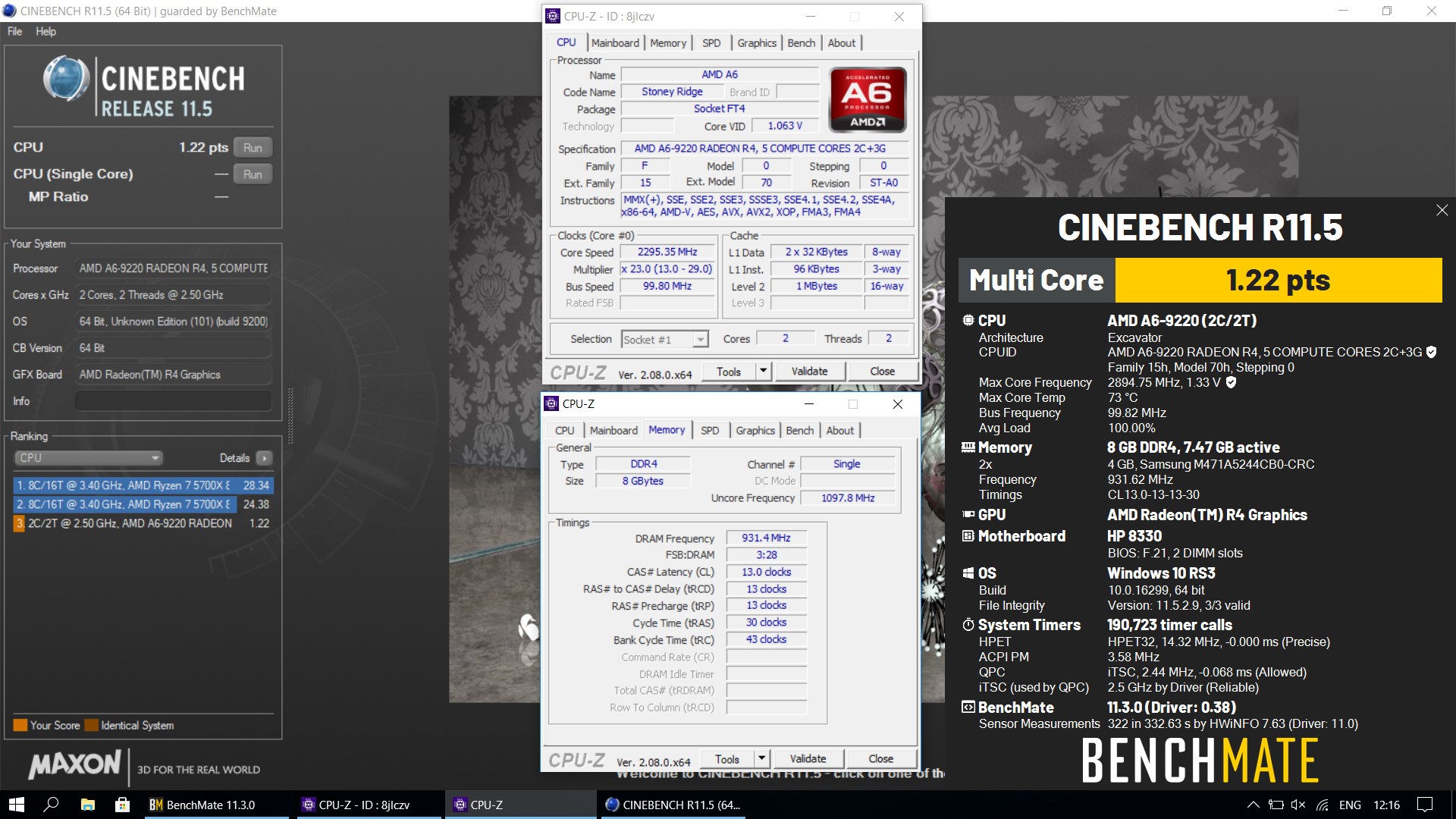This screenshot has height=819, width=1456.
Task: Click the AMD A6 processor logo
Action: pos(868,99)
